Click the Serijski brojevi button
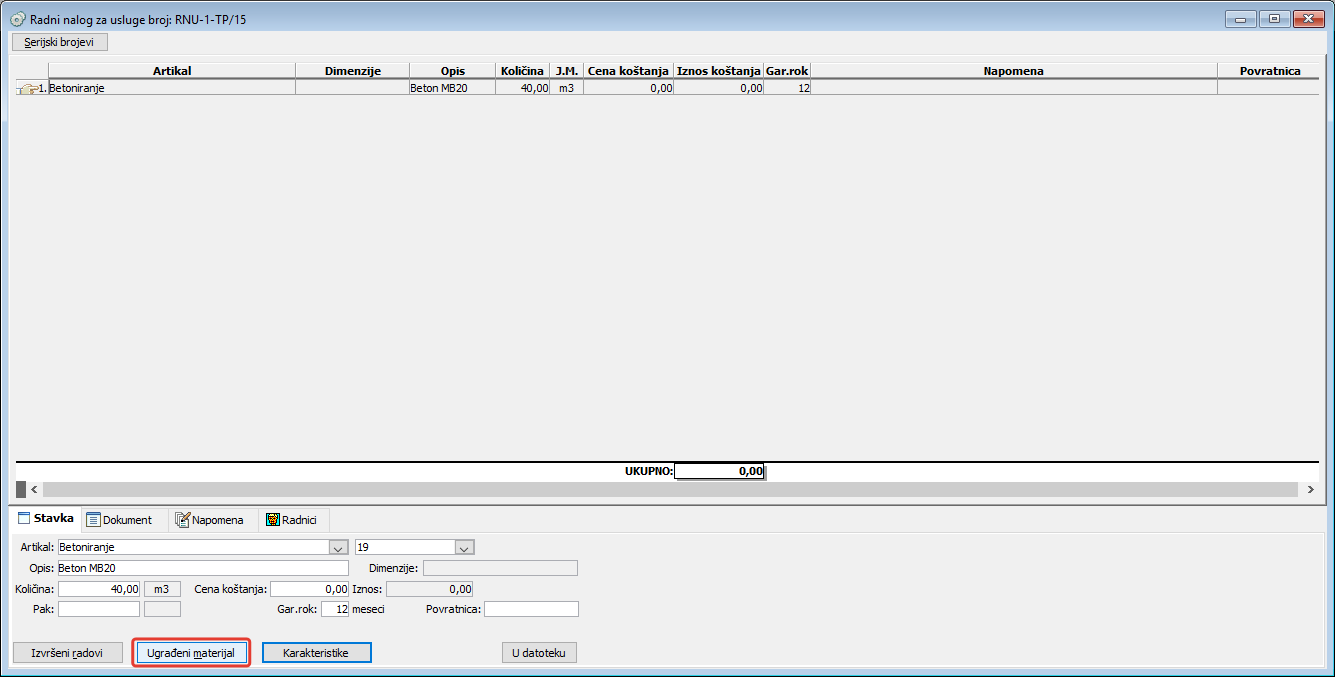The image size is (1335, 677). [59, 43]
